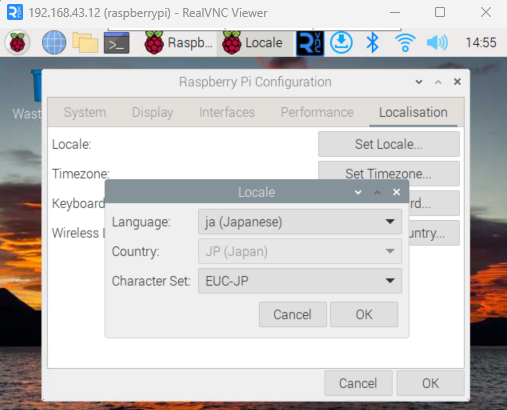
Task: Click OK in the Locale dialog
Action: tap(364, 314)
